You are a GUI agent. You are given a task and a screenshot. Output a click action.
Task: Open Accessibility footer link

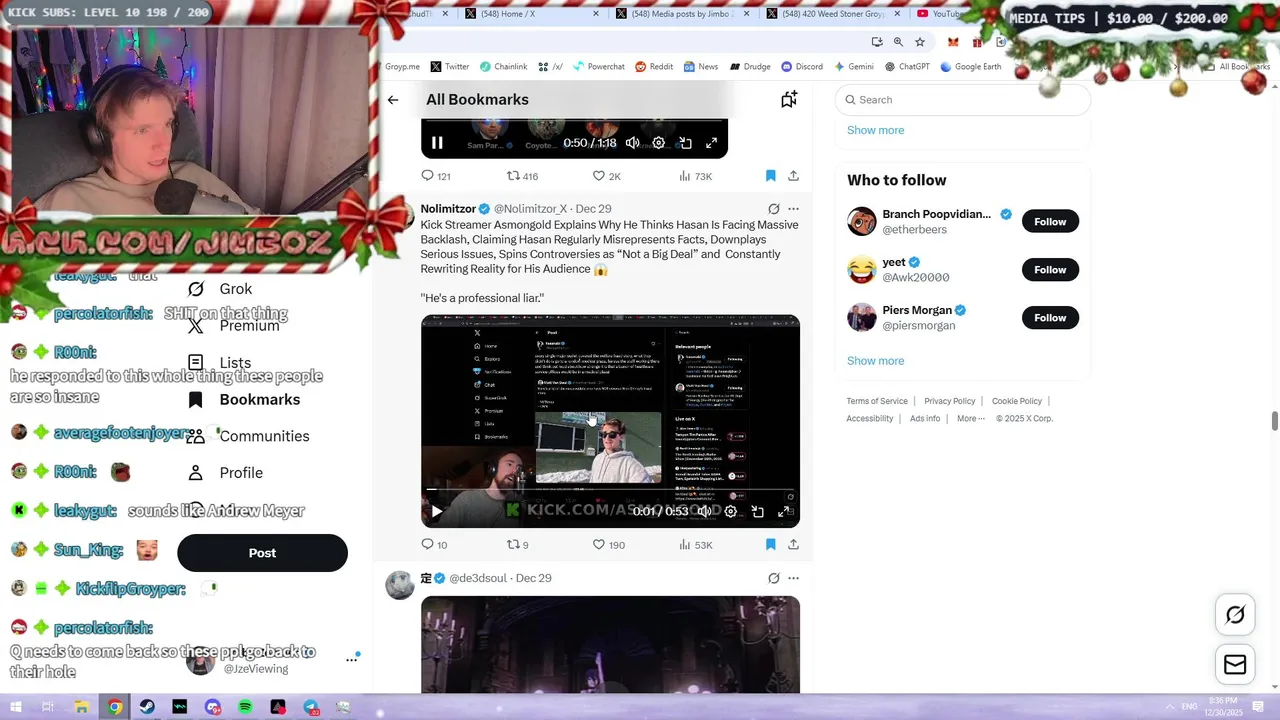(x=869, y=419)
